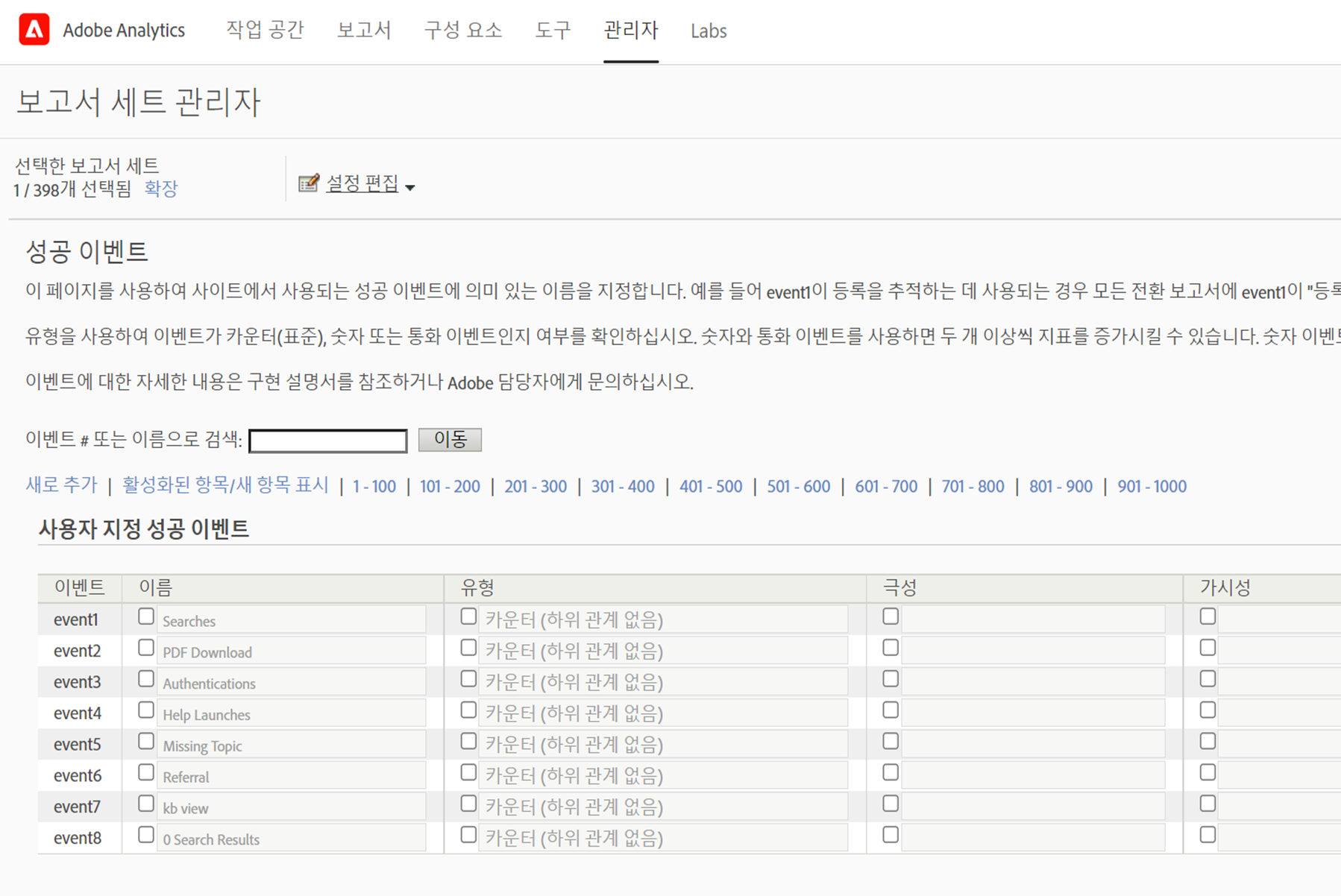Open the 작업 공간 menu

click(266, 31)
